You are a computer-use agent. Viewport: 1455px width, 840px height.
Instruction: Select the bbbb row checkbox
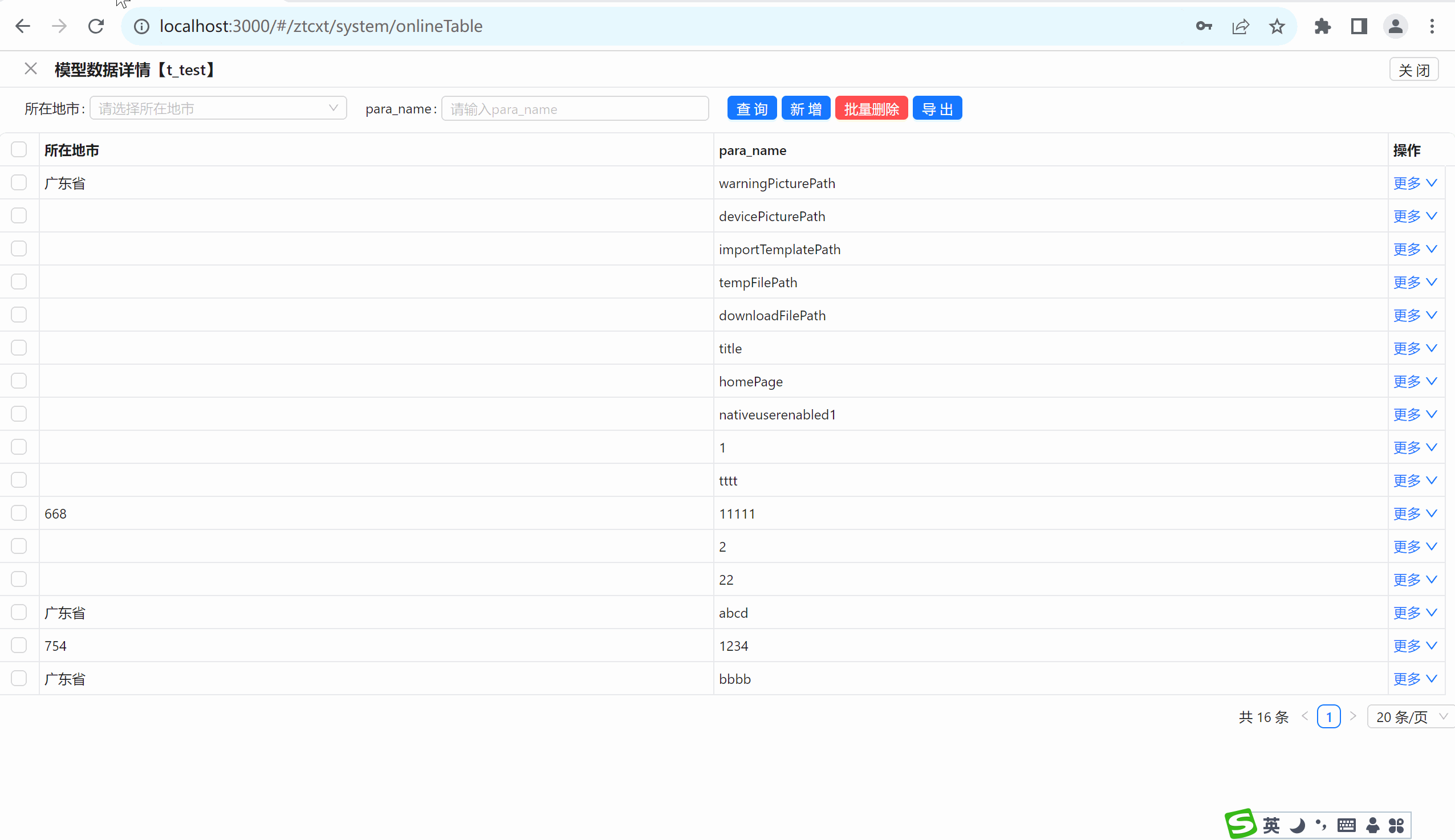click(x=19, y=678)
